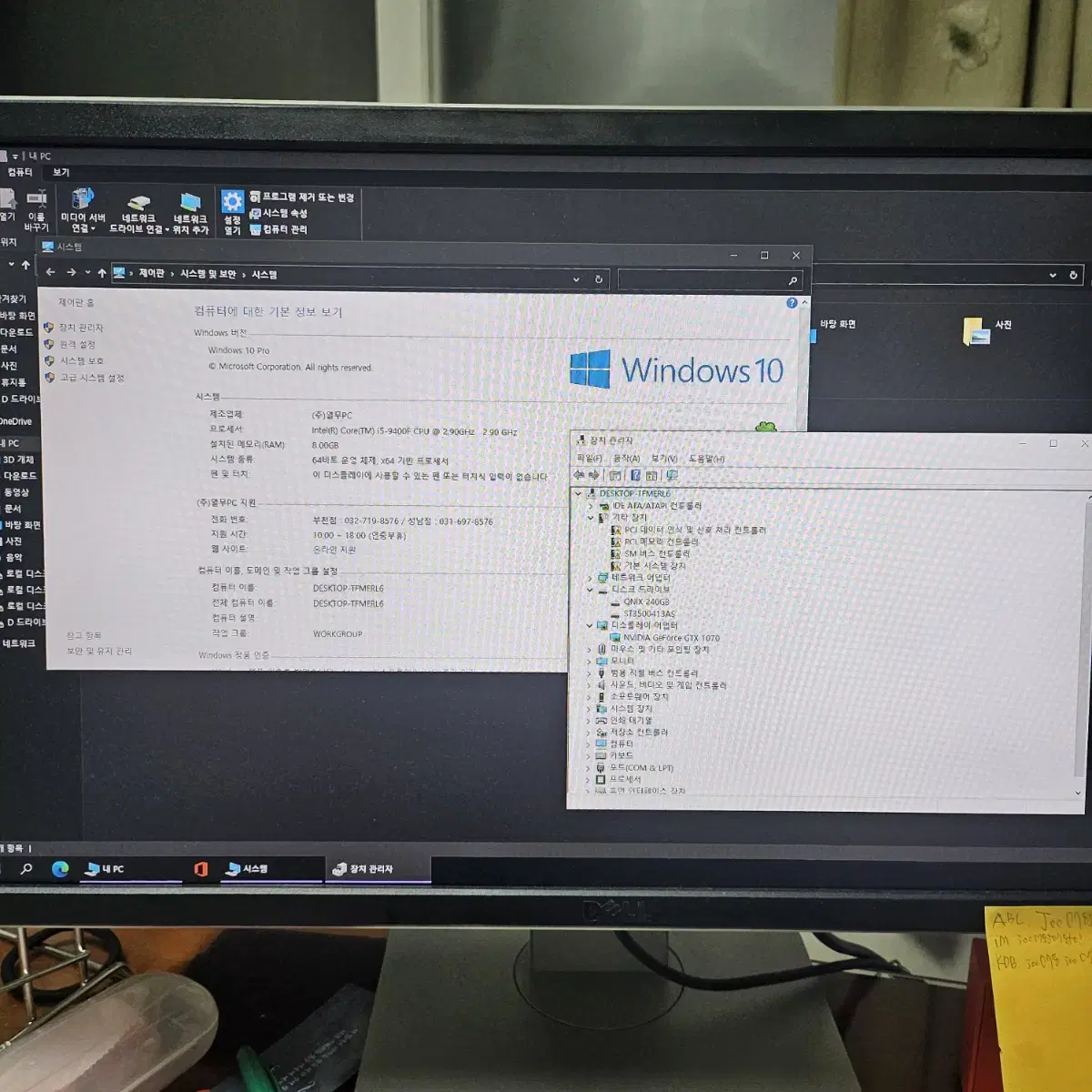Click 네트워크 드라이브 연결 ribbon icon
1092x1092 pixels.
[138, 212]
